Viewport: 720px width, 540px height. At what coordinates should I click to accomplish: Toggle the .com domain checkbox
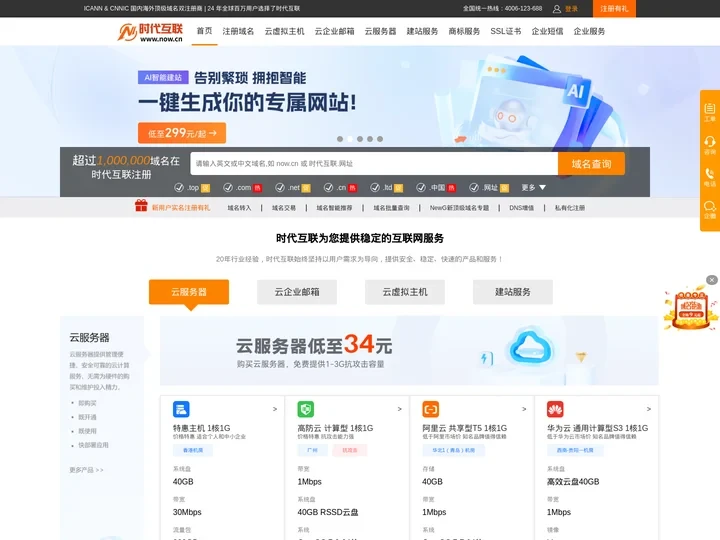click(x=228, y=187)
